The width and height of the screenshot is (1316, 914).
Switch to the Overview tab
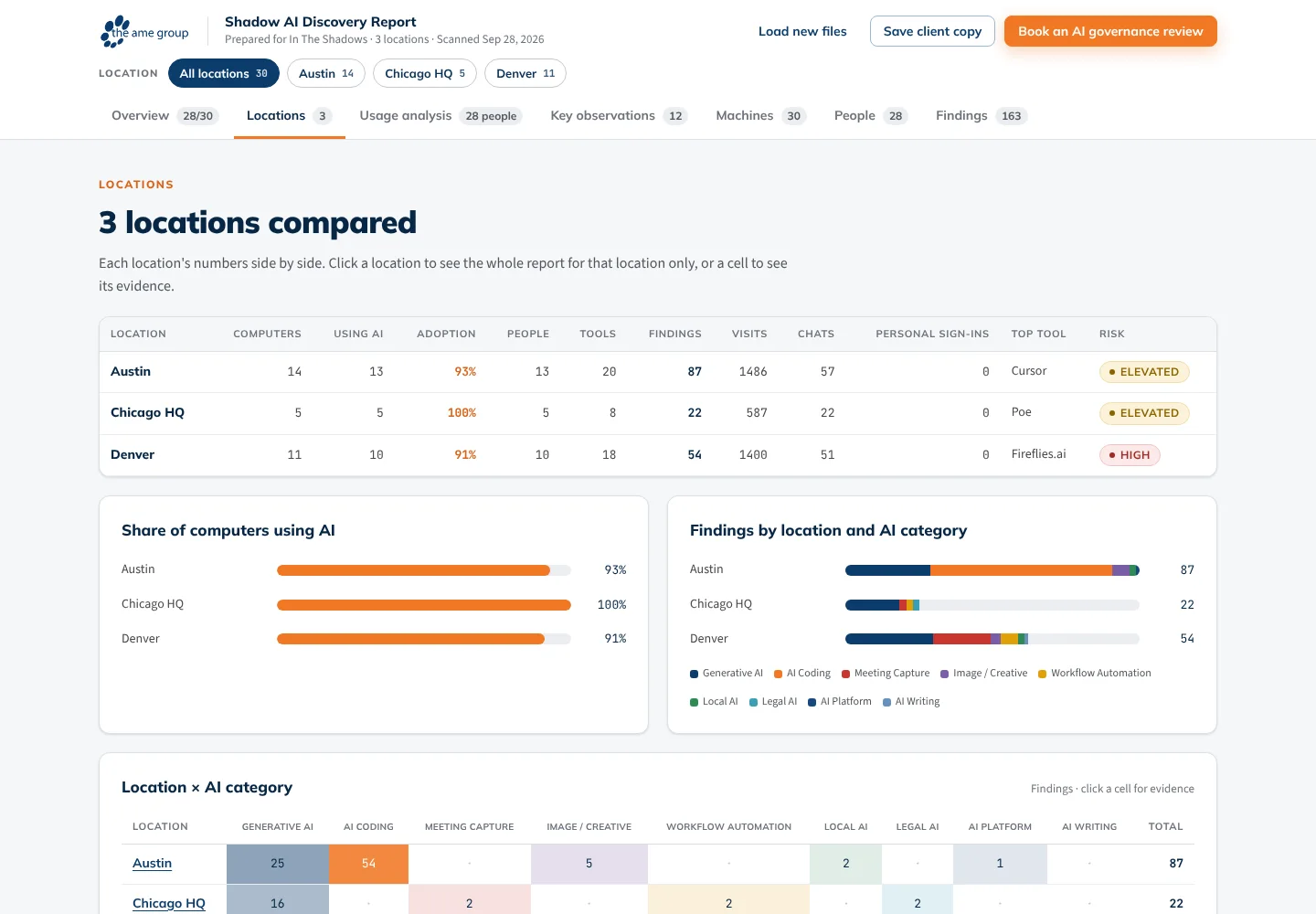[x=164, y=116]
